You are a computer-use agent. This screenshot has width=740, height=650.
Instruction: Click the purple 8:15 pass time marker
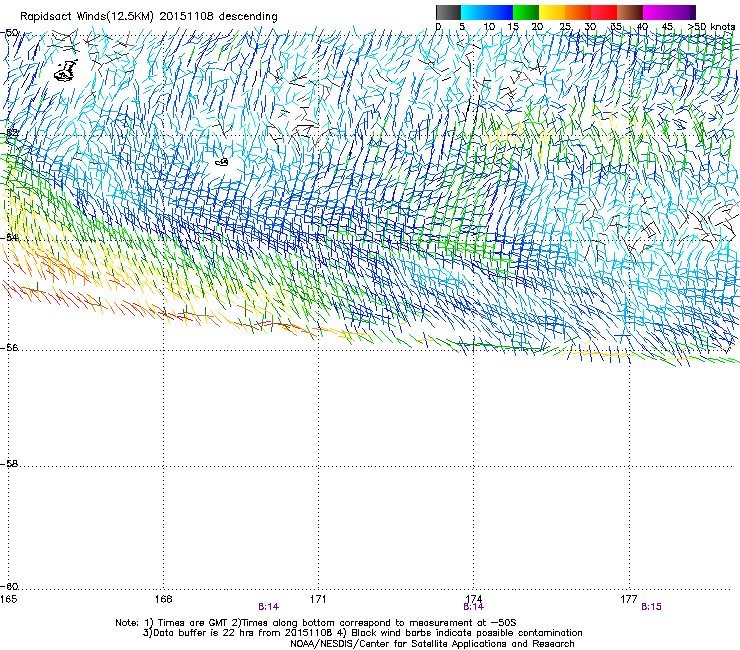tap(651, 607)
